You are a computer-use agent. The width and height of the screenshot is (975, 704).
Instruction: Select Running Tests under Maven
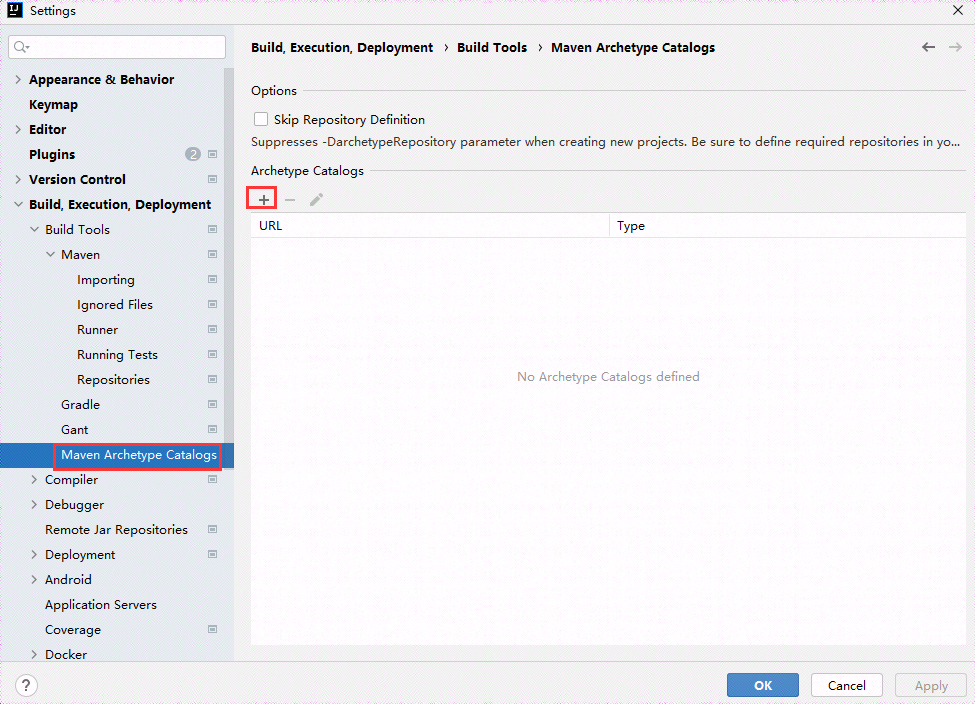(x=118, y=354)
